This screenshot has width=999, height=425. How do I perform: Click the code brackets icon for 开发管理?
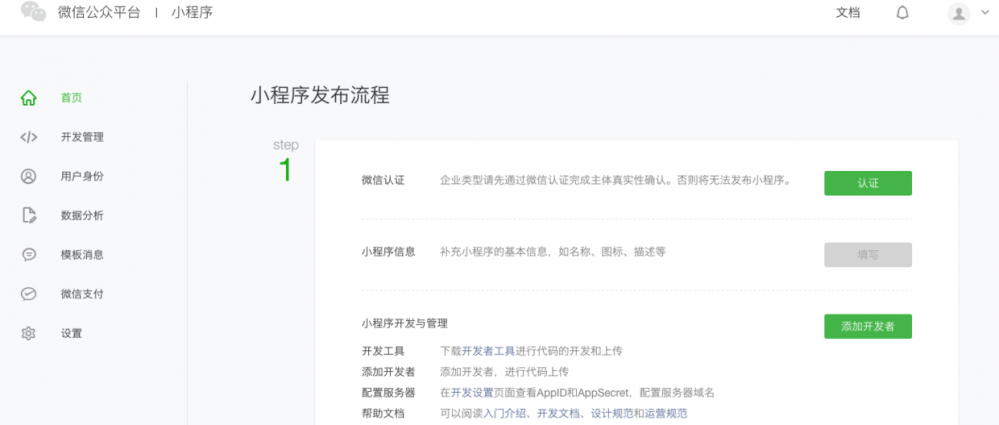pyautogui.click(x=29, y=137)
